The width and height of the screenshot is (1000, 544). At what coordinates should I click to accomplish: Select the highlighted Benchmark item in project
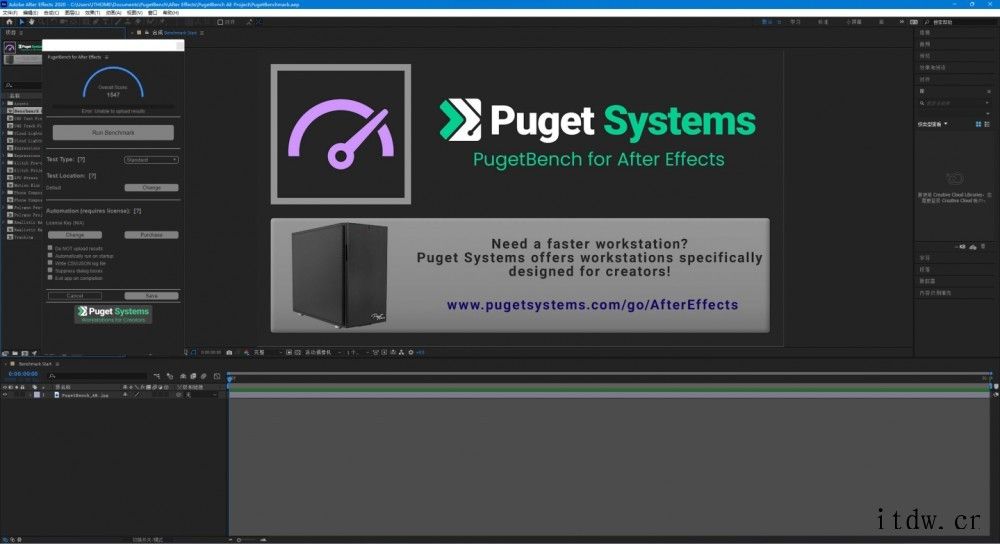(26, 111)
